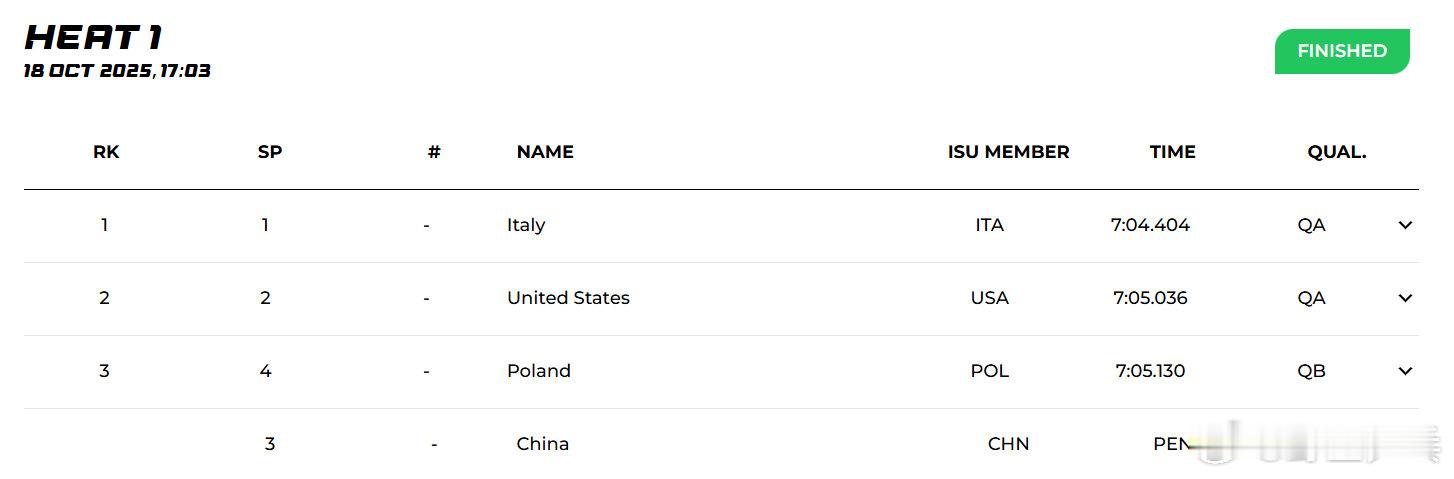Select the Italy team name

point(526,225)
